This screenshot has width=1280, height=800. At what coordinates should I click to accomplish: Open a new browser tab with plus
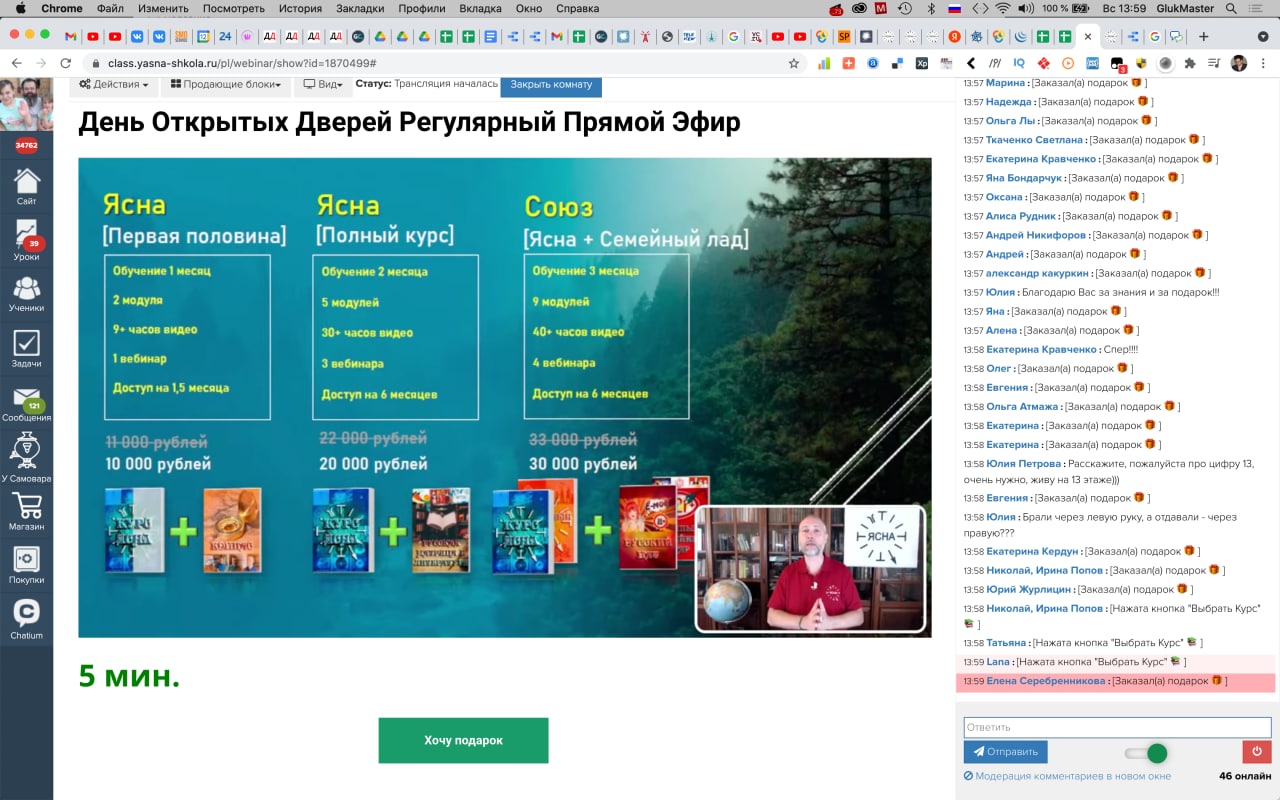pyautogui.click(x=1203, y=36)
